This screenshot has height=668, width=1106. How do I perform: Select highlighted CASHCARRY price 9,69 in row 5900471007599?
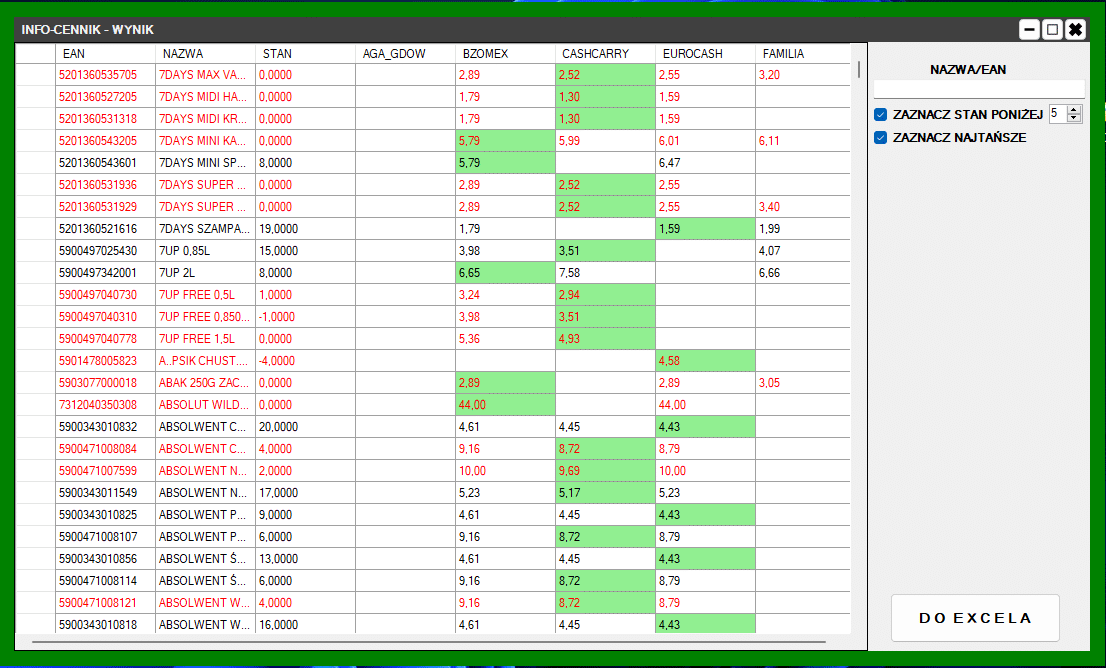(606, 470)
